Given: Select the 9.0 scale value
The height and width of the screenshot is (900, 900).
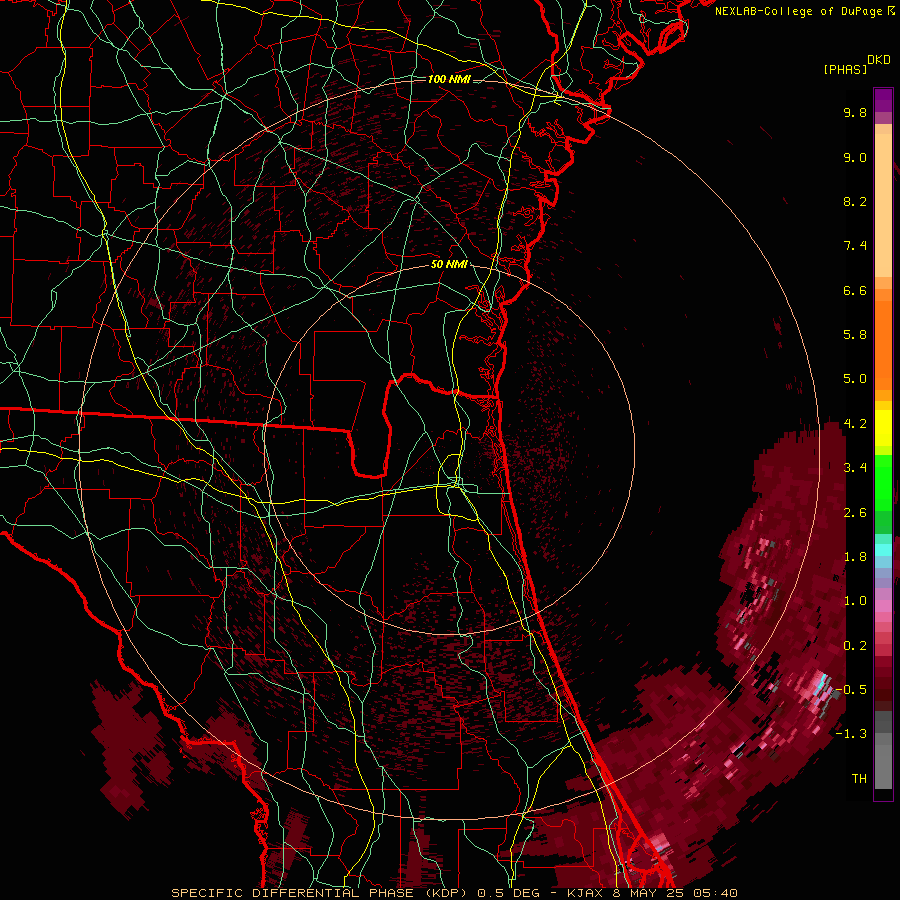Looking at the screenshot, I should 855,157.
